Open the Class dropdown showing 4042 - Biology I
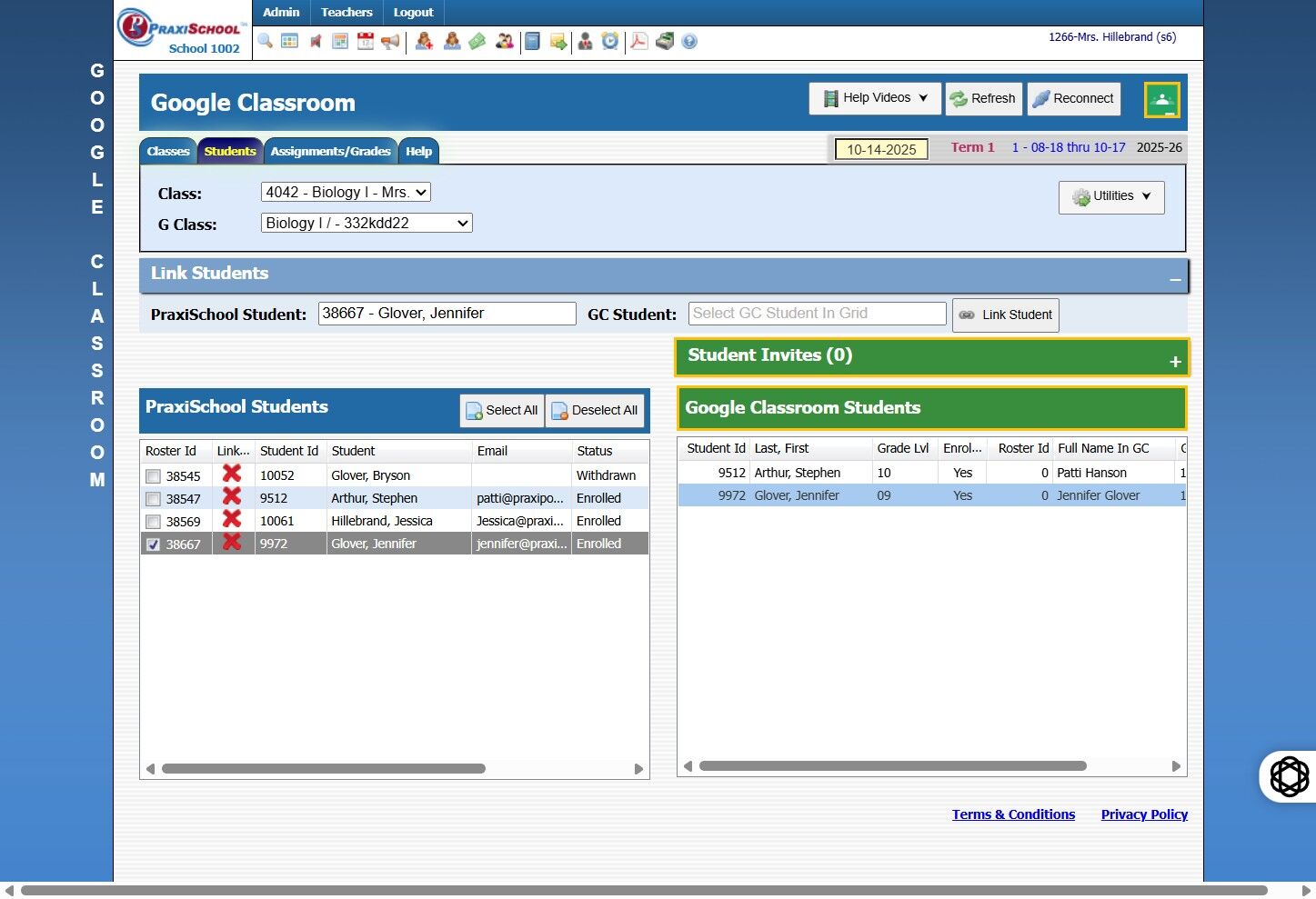This screenshot has width=1316, height=899. tap(346, 193)
